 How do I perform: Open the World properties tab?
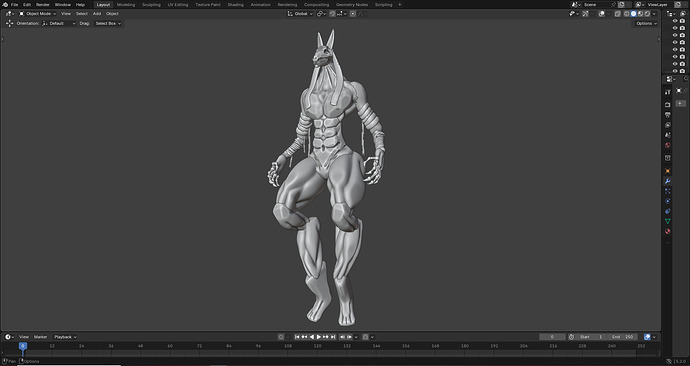coord(668,145)
